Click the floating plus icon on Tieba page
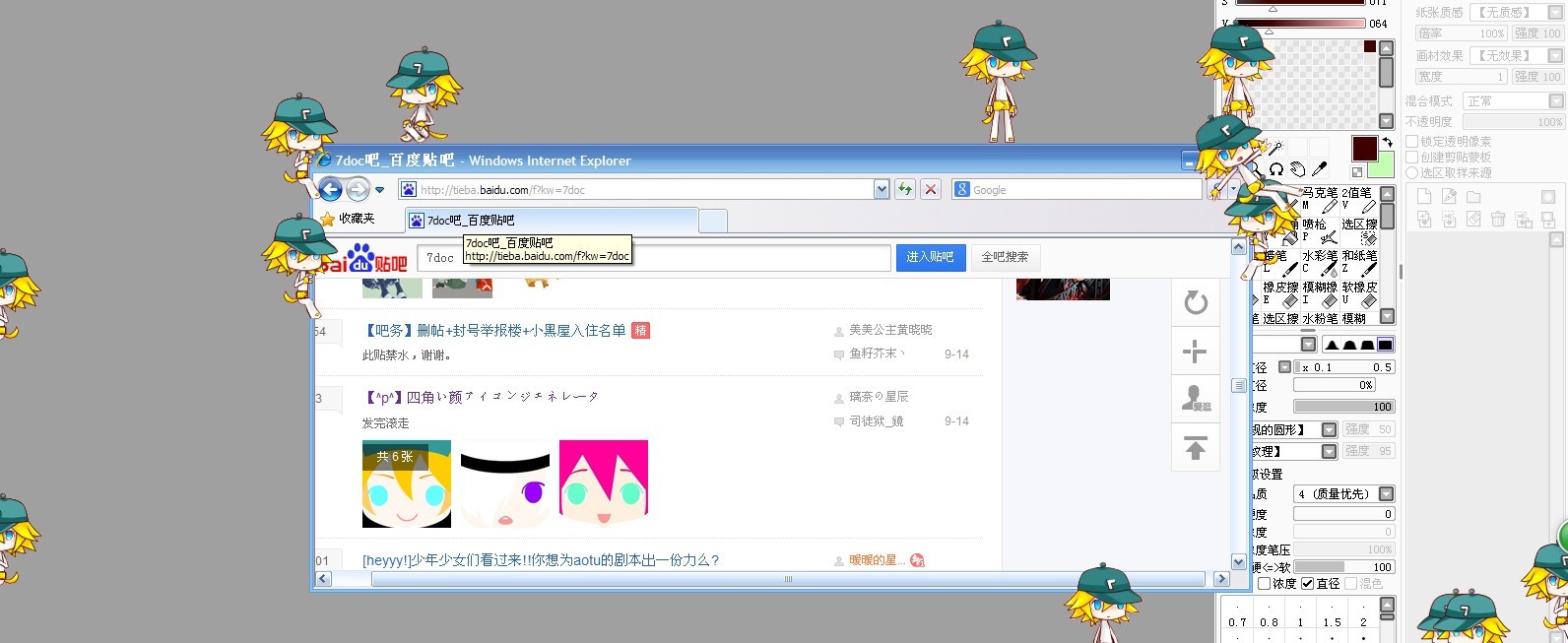The image size is (1568, 643). [1196, 352]
